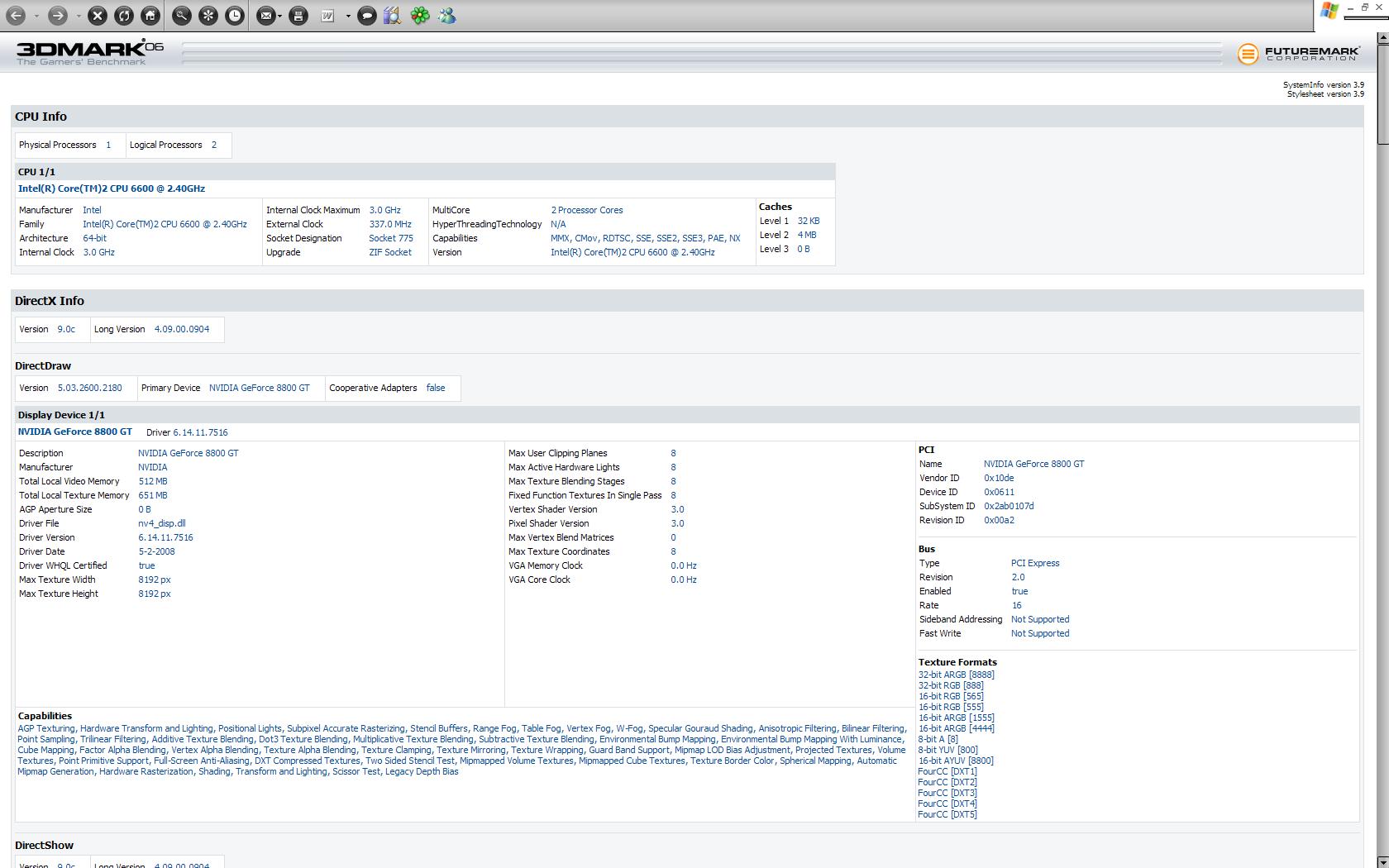
Task: Click the PCI Vendor ID value 0x10de
Action: click(999, 478)
